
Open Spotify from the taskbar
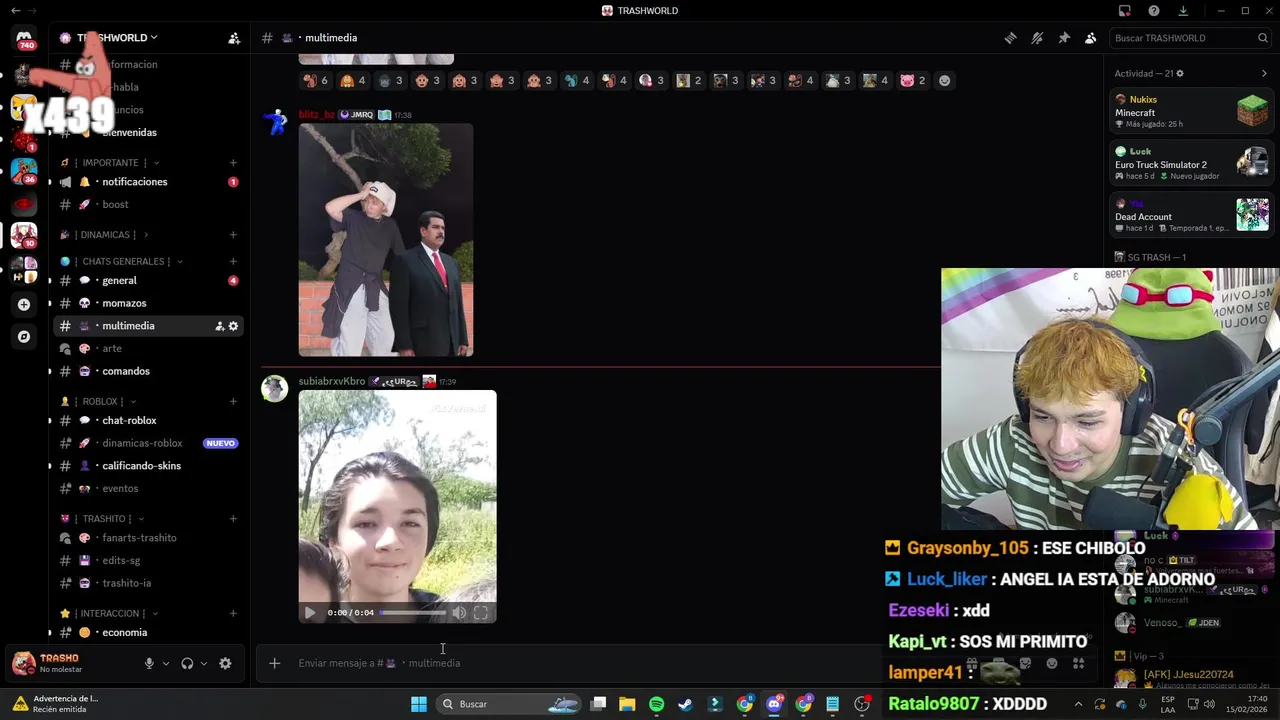pyautogui.click(x=656, y=704)
